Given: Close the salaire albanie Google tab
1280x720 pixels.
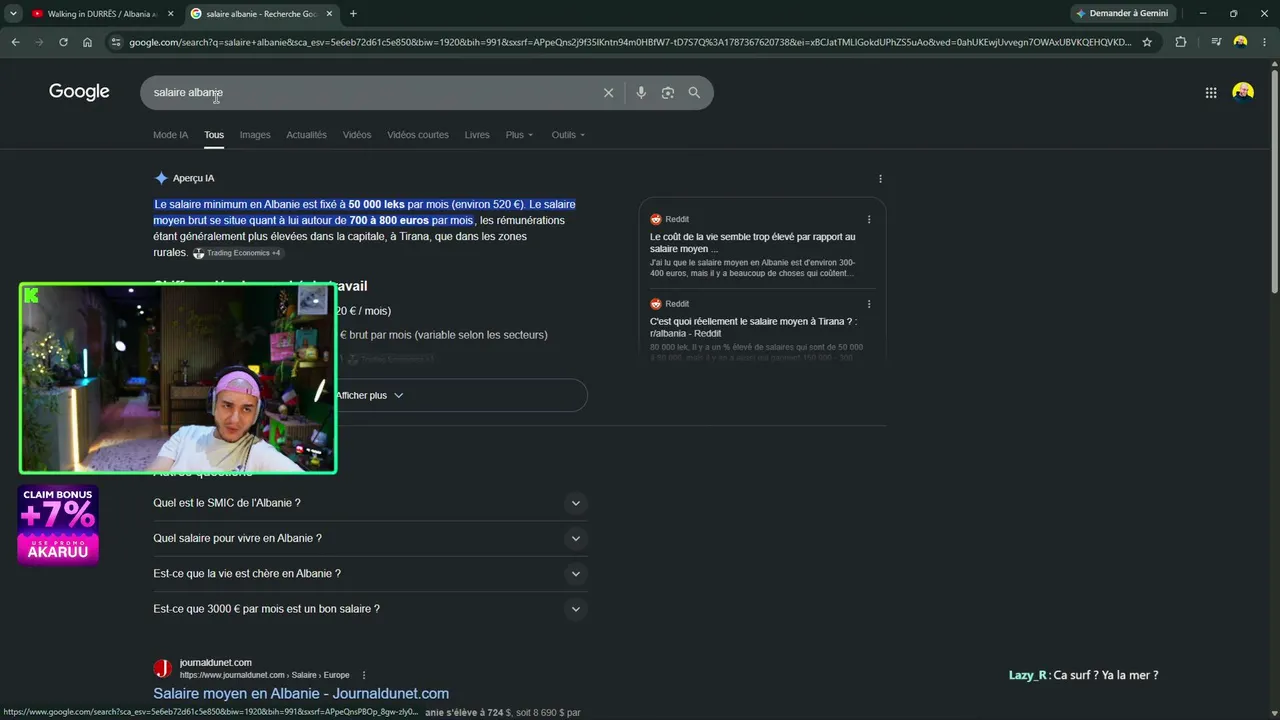Looking at the screenshot, I should (329, 14).
